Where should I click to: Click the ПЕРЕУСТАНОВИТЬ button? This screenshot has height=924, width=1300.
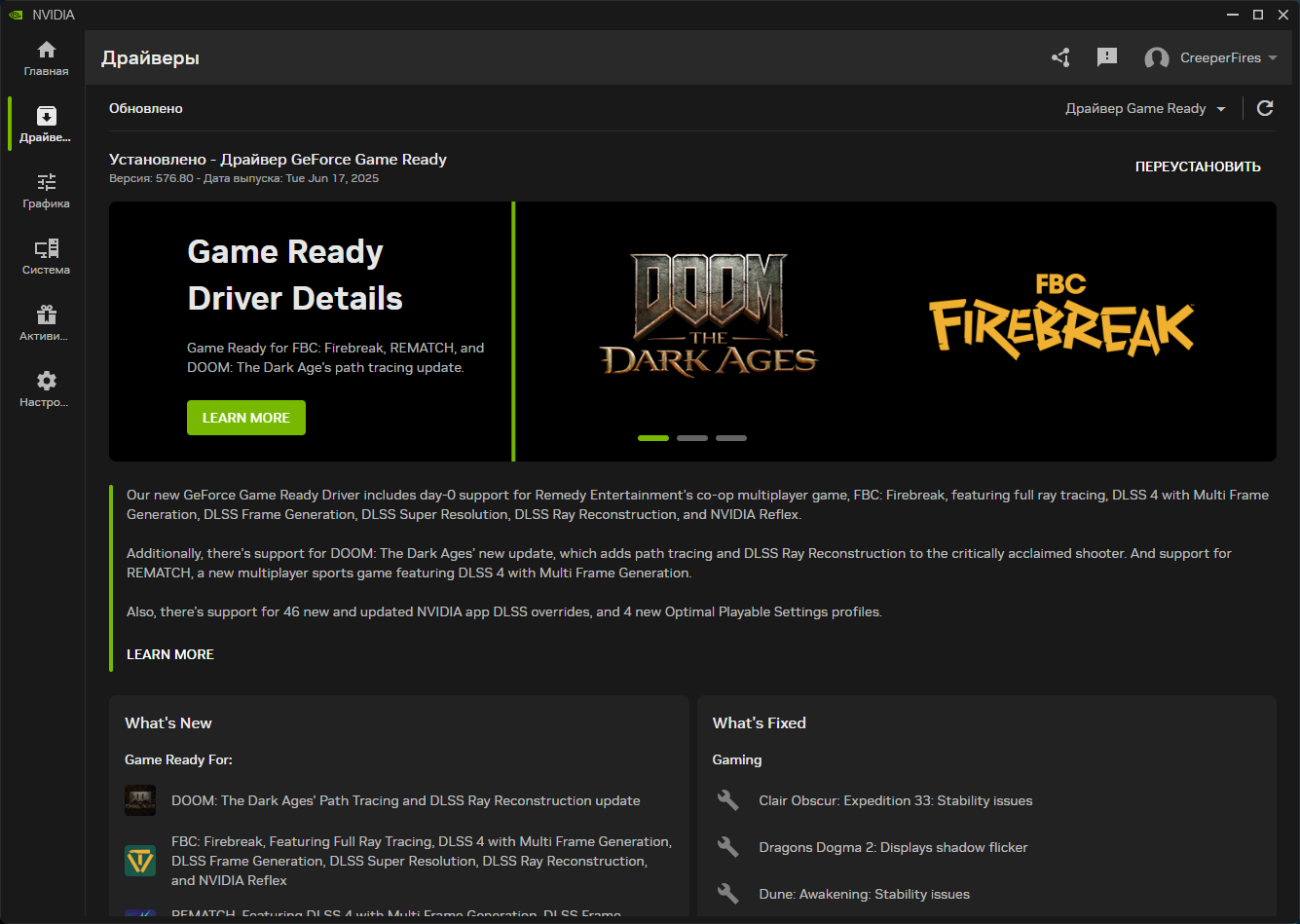(1197, 166)
